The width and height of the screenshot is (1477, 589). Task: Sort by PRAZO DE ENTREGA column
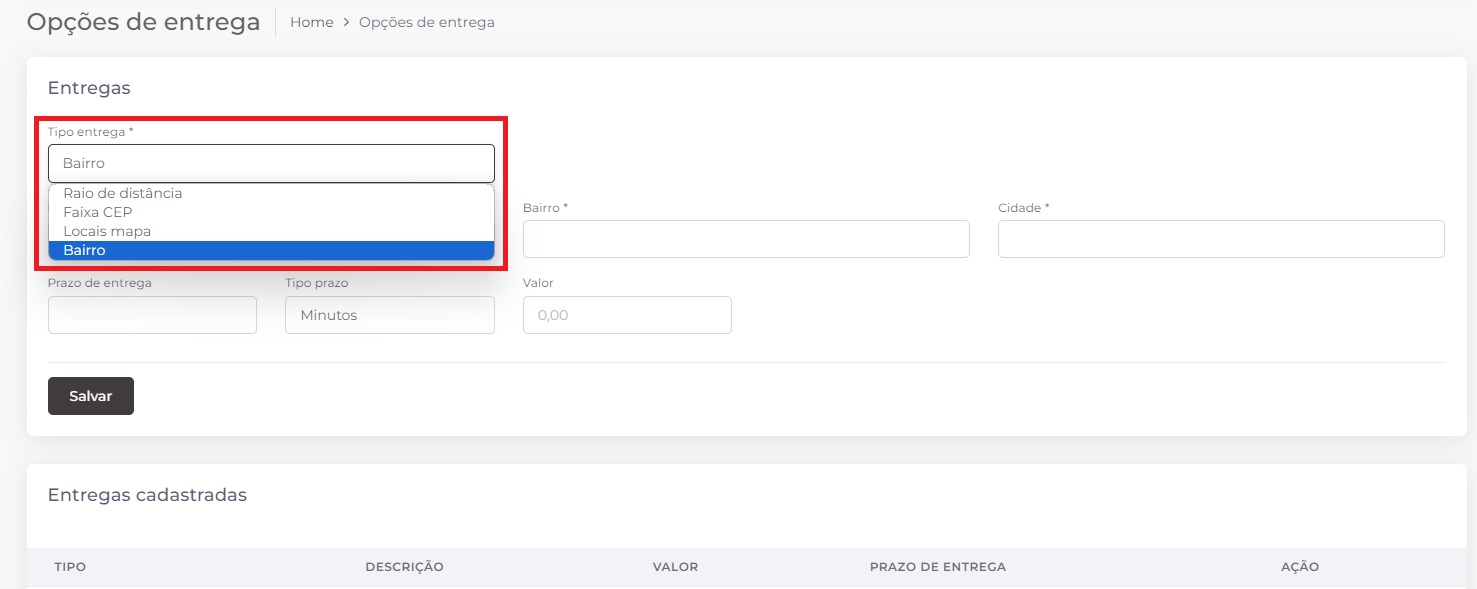coord(937,567)
